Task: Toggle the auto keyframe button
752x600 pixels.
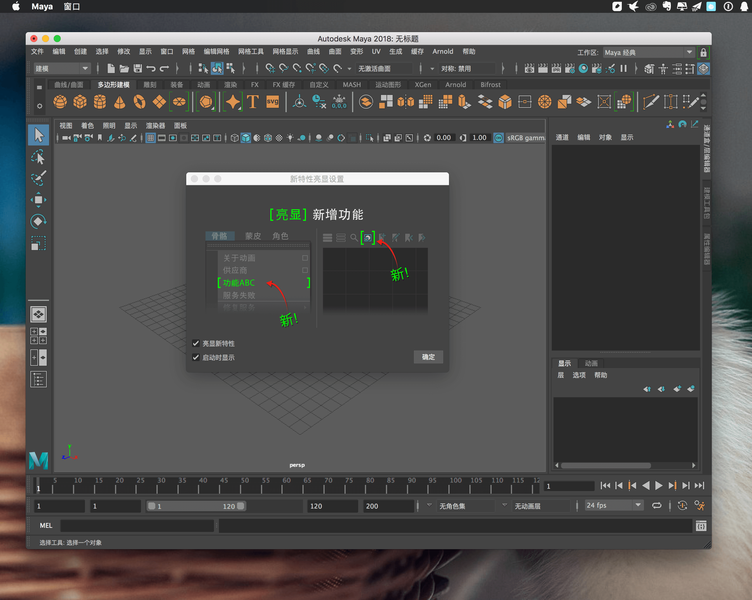Action: click(682, 506)
